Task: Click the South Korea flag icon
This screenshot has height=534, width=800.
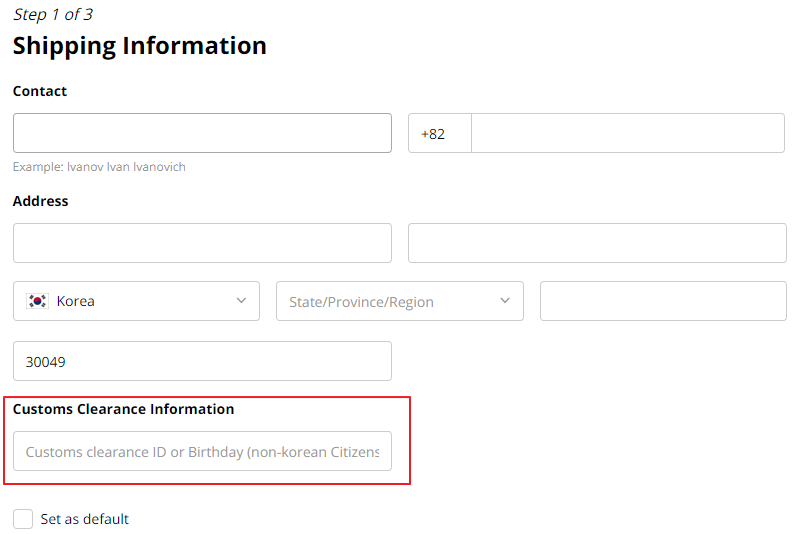Action: point(37,301)
